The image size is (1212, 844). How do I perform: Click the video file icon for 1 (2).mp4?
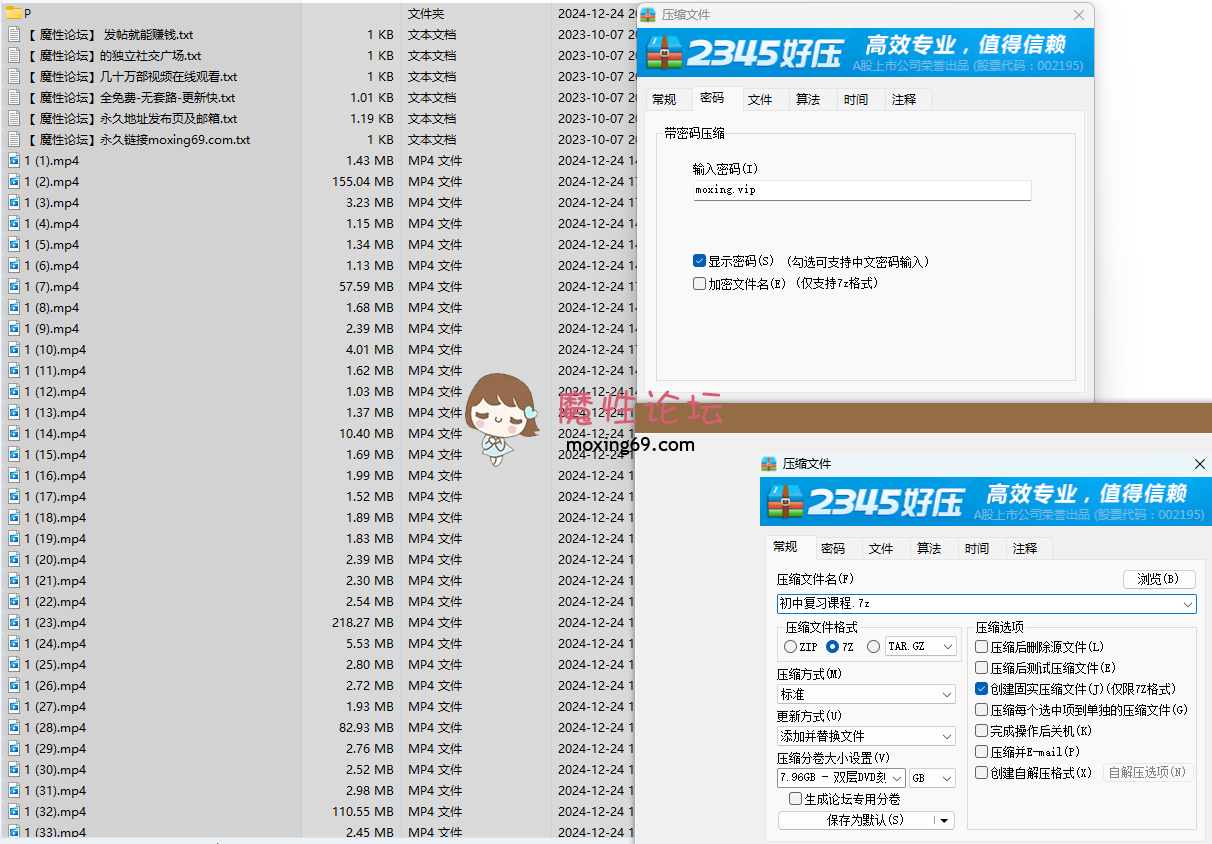tap(14, 182)
